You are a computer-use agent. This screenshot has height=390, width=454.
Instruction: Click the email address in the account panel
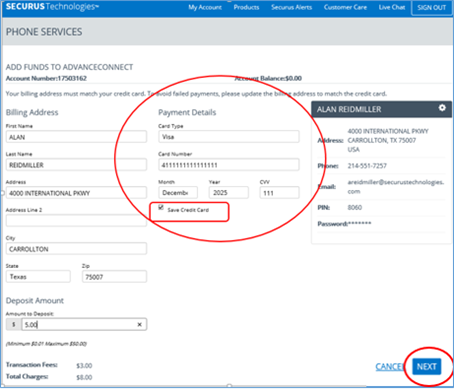tap(396, 187)
